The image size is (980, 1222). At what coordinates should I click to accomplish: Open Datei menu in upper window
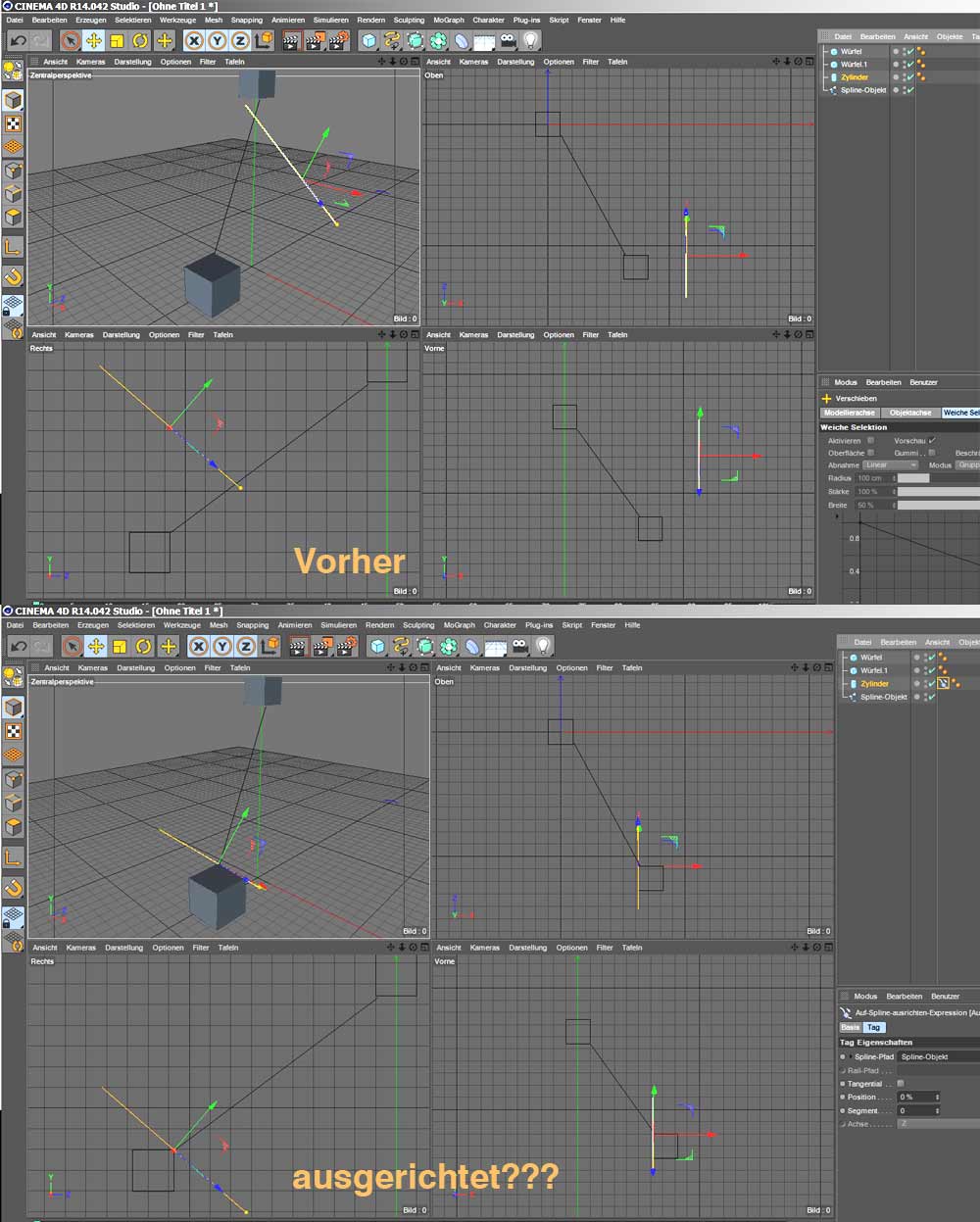(x=15, y=20)
